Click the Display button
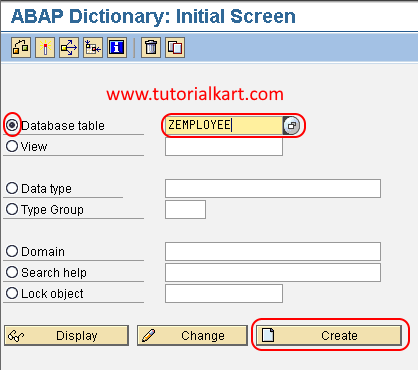Screen dimensions: 418x370 (x=66, y=335)
